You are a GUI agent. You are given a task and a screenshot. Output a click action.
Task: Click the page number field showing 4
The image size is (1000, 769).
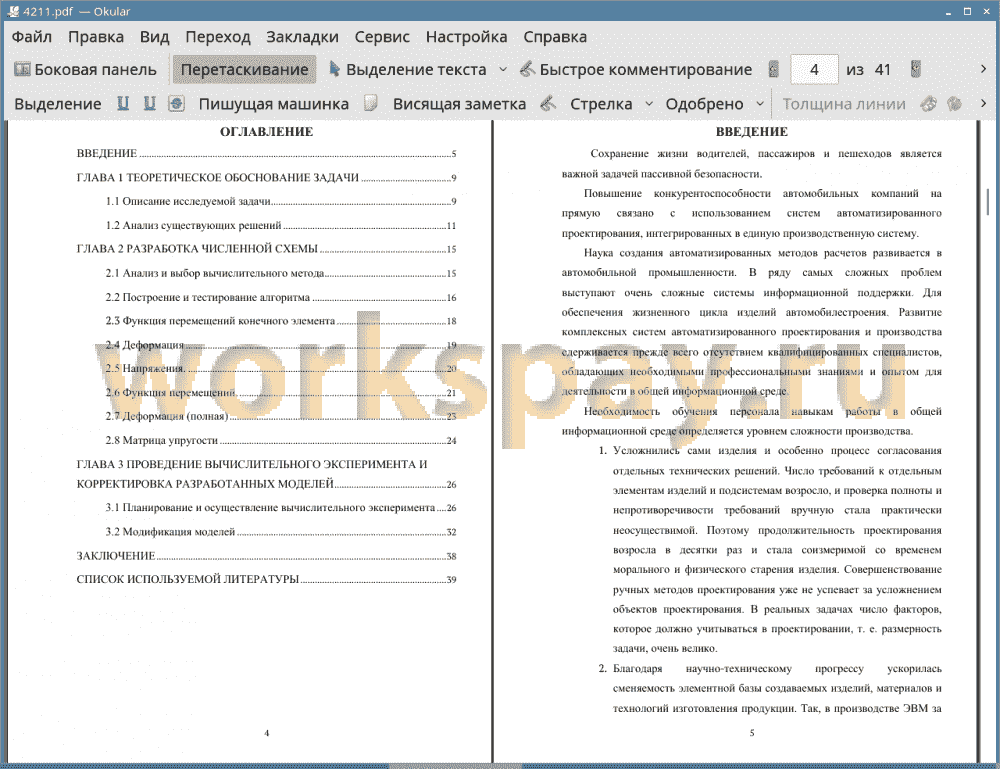(814, 70)
